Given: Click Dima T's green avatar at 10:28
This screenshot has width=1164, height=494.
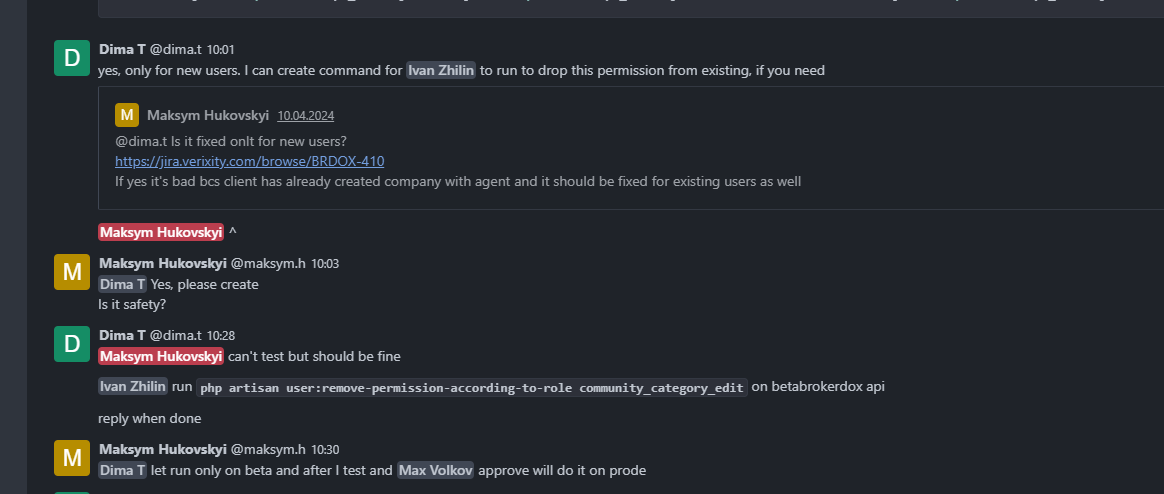Looking at the screenshot, I should click(72, 344).
